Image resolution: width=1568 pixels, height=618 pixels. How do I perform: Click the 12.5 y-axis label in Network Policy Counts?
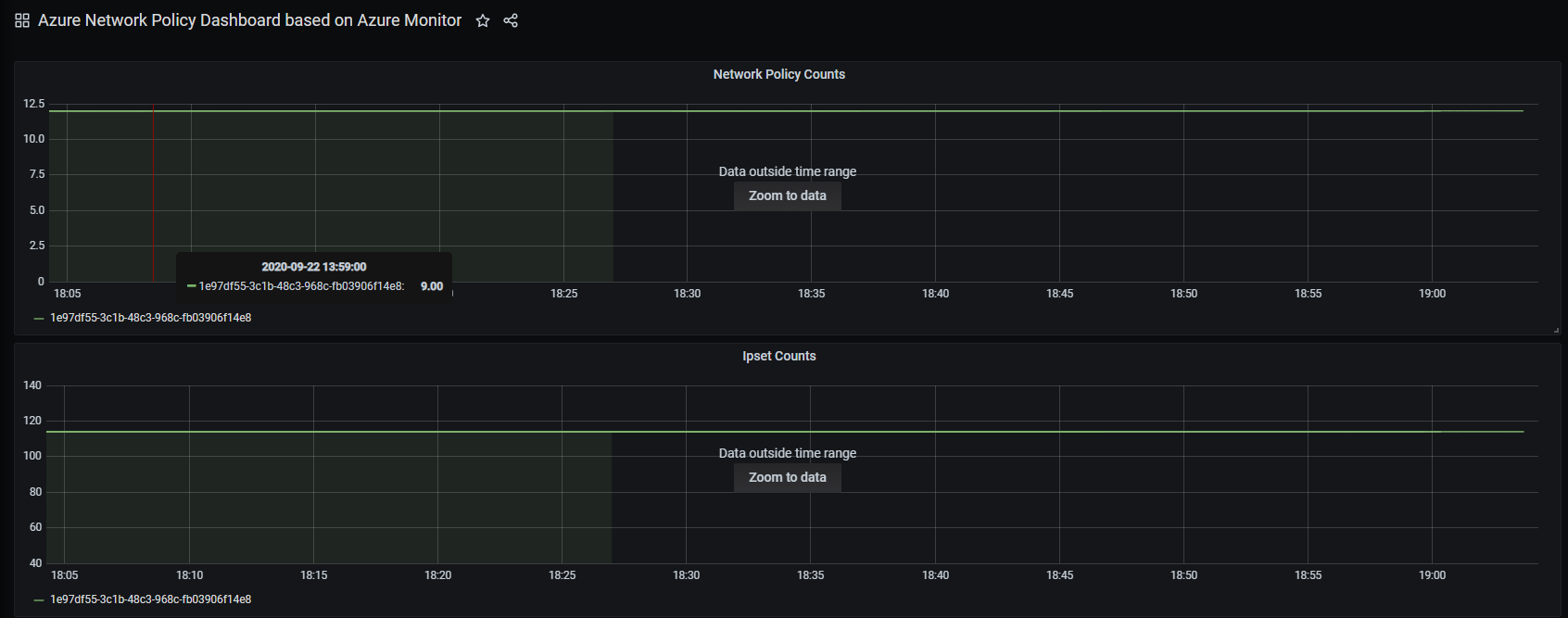(33, 104)
